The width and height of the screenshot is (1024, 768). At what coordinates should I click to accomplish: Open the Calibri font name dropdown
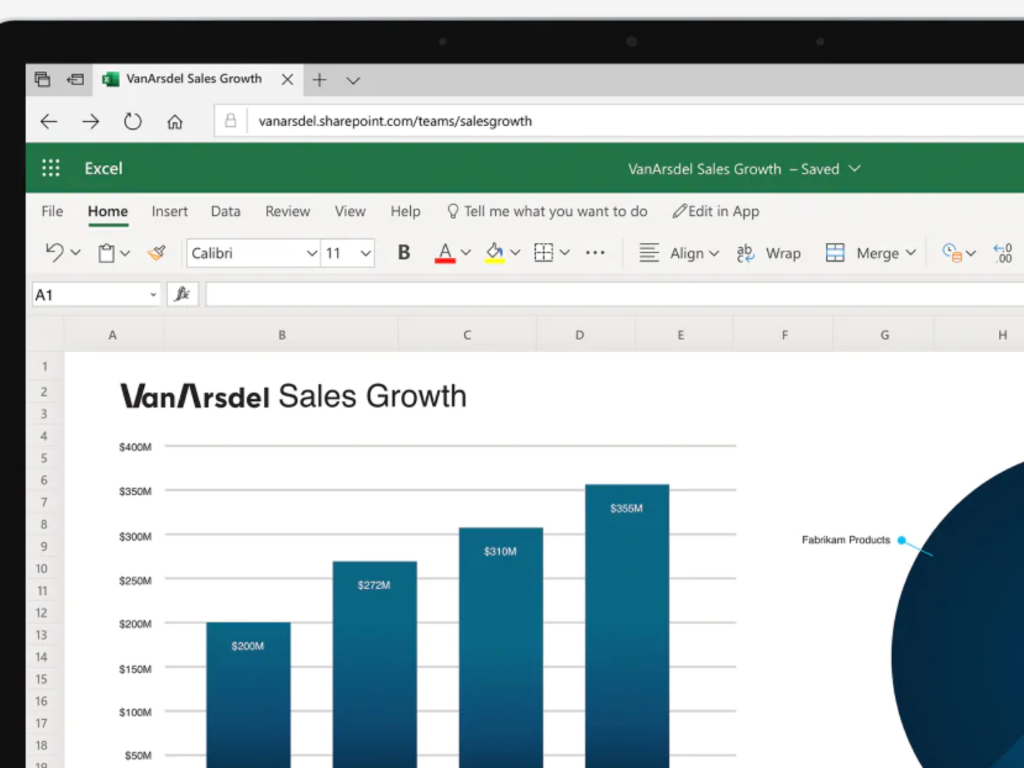pyautogui.click(x=312, y=253)
